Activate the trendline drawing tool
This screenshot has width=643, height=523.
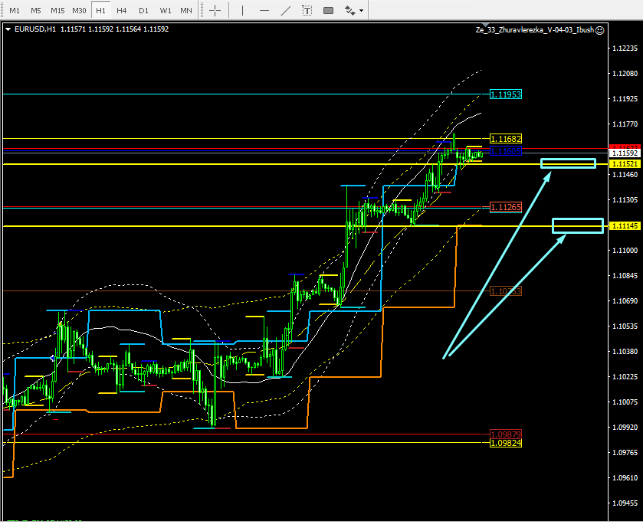pos(286,10)
